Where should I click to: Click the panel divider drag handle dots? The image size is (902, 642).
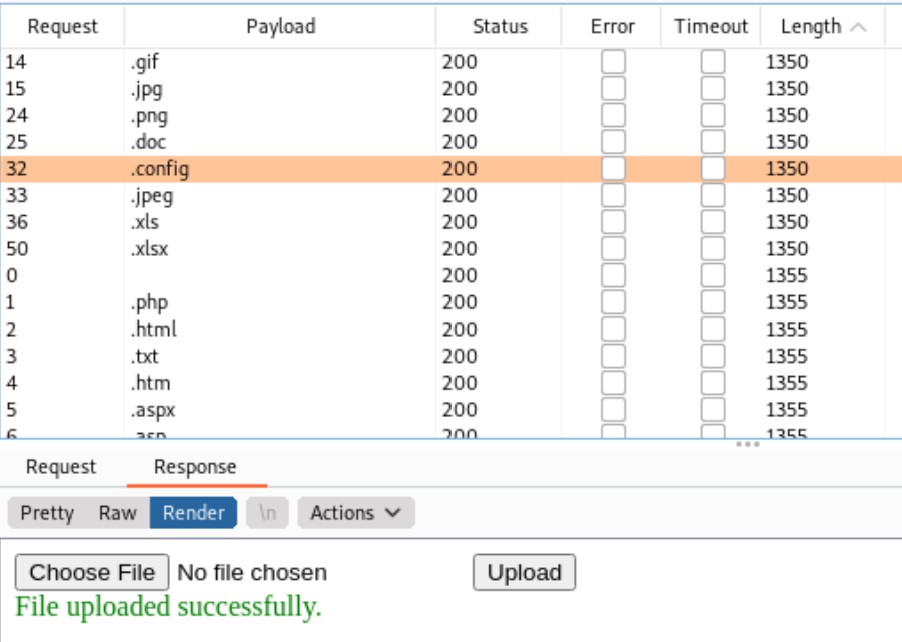[748, 444]
